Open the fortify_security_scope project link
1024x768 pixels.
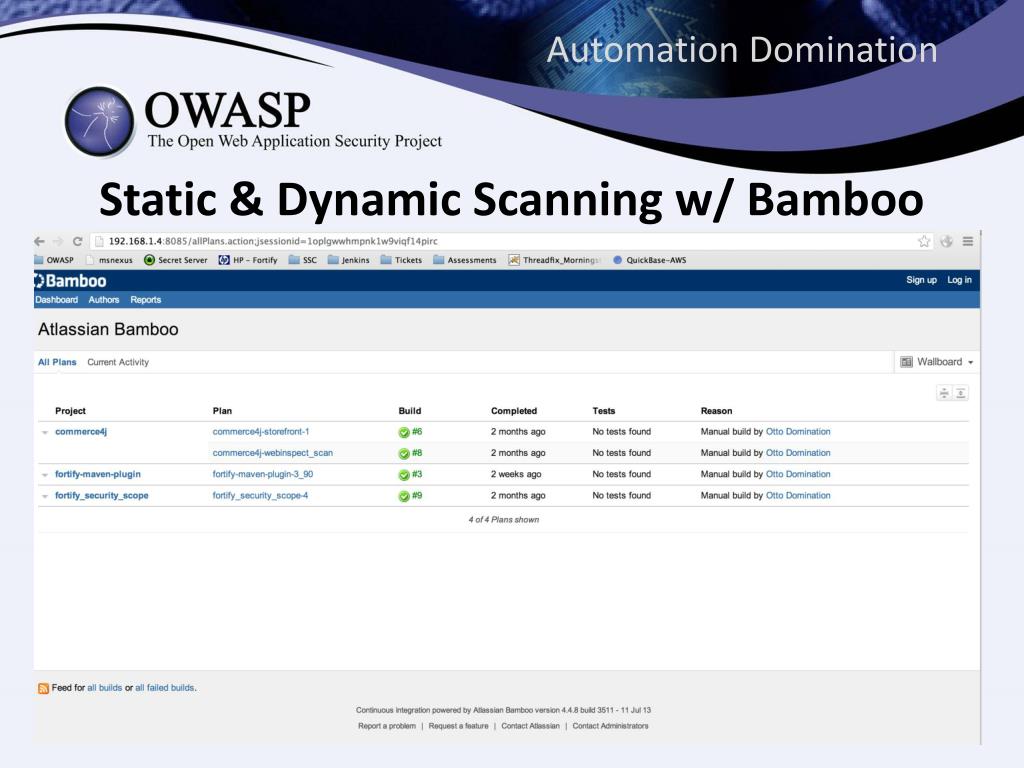coord(102,496)
